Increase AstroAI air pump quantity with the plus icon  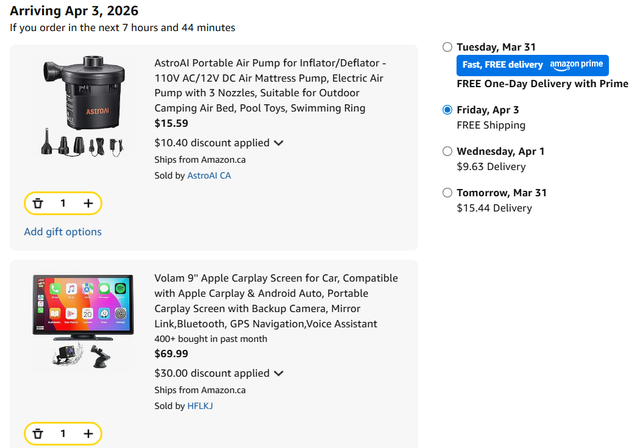point(88,203)
